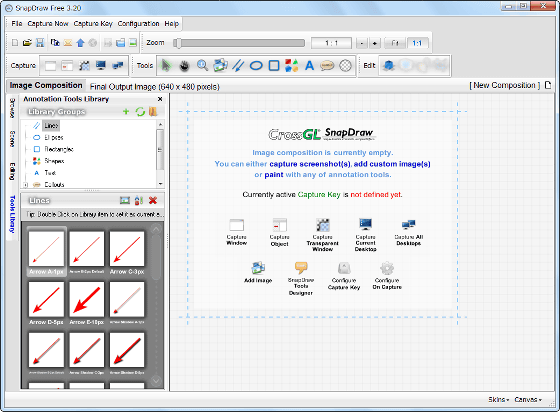Add a library group with green plus

tap(126, 112)
